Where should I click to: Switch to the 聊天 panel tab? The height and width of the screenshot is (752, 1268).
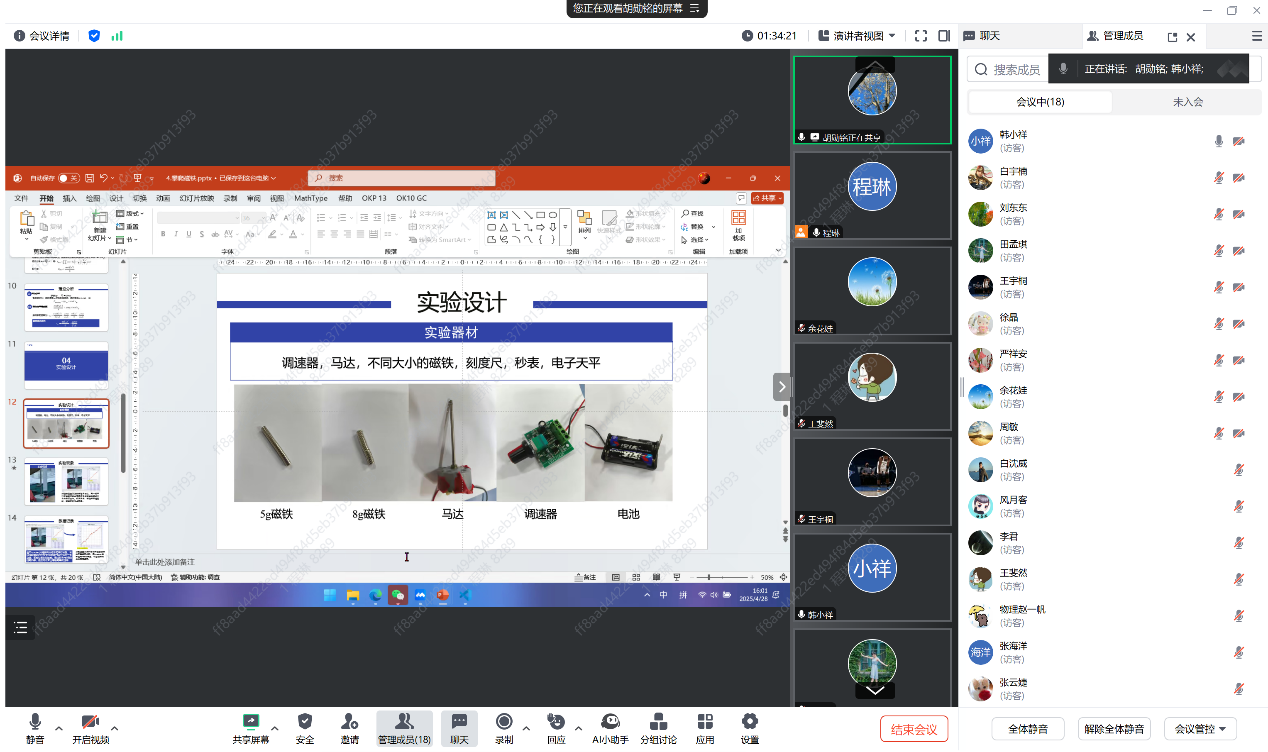[x=981, y=36]
